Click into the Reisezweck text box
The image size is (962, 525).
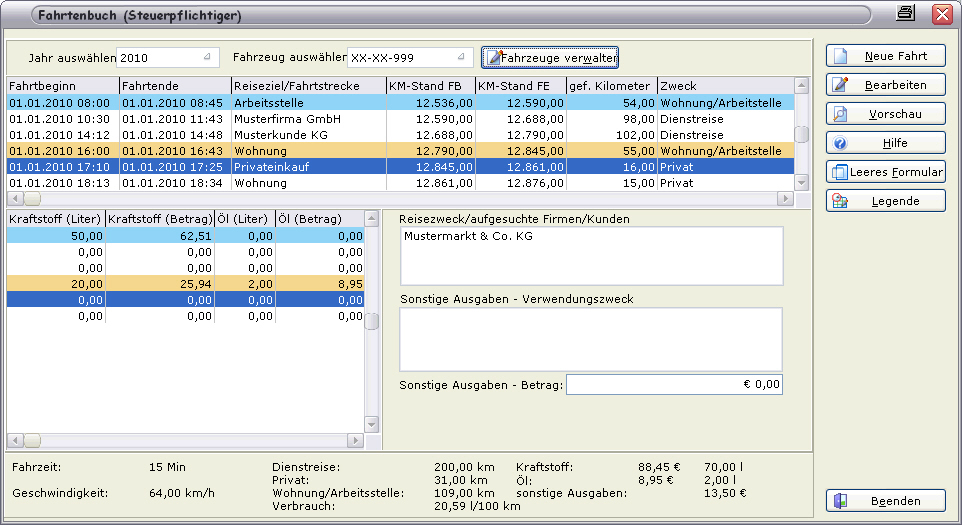point(591,256)
